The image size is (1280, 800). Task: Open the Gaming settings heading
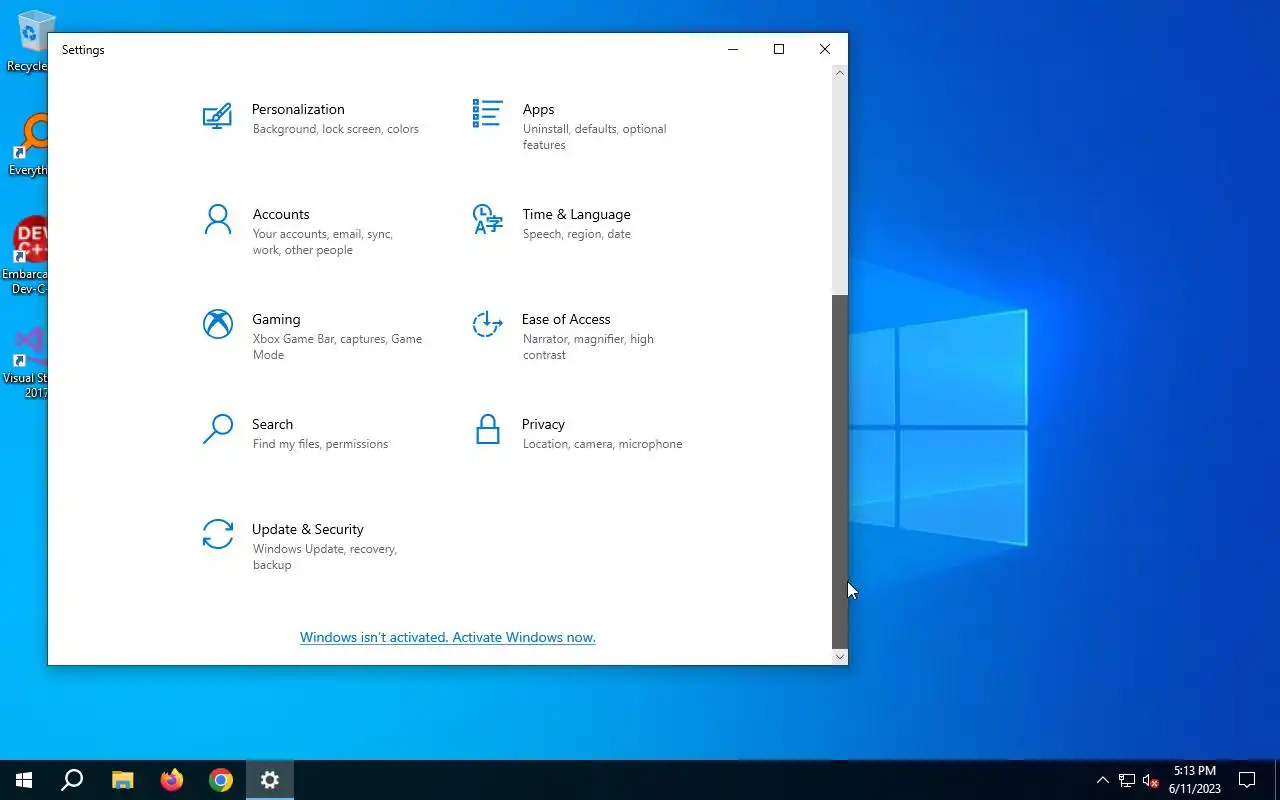click(276, 319)
